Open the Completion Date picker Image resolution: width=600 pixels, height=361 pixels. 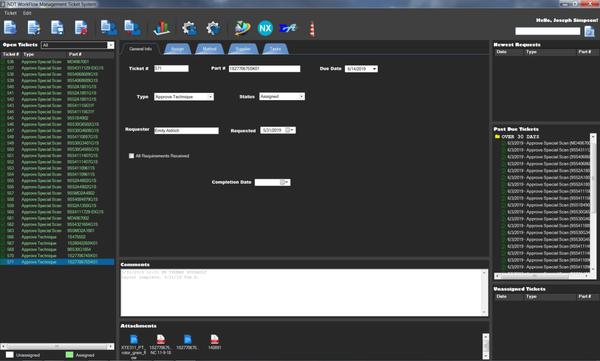[x=285, y=182]
